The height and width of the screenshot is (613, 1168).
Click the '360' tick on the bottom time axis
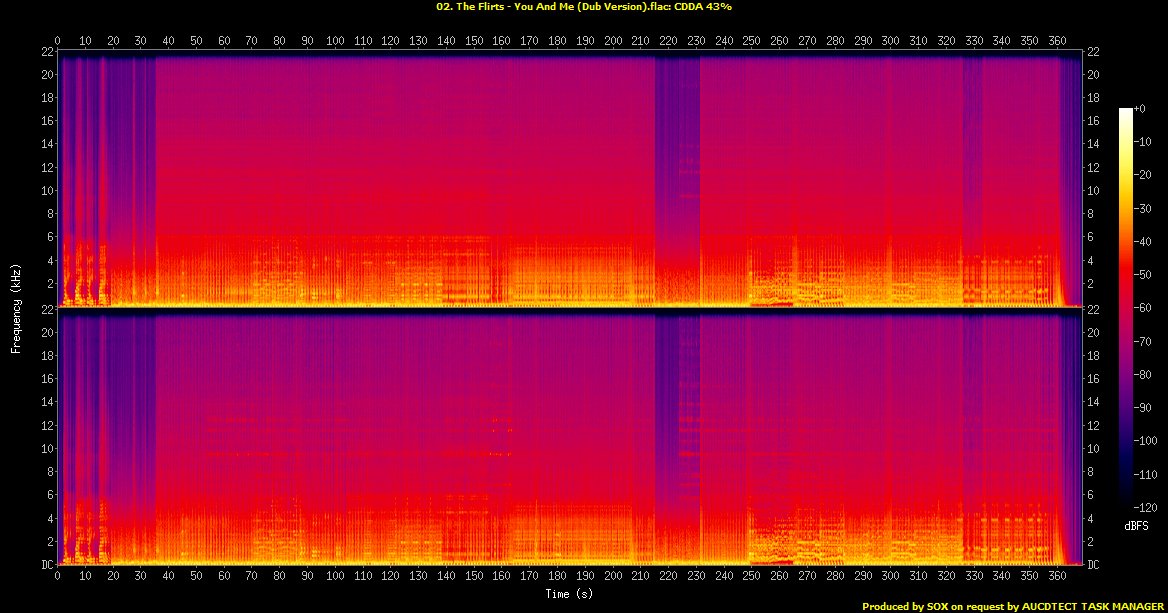(1057, 576)
